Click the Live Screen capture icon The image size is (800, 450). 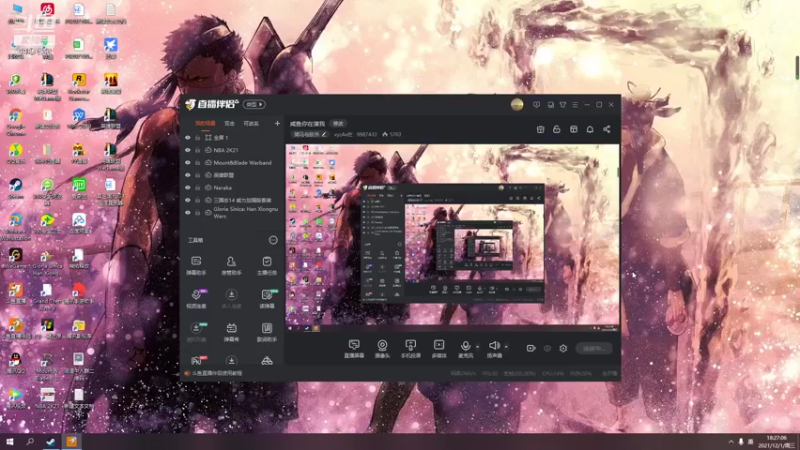tap(354, 348)
